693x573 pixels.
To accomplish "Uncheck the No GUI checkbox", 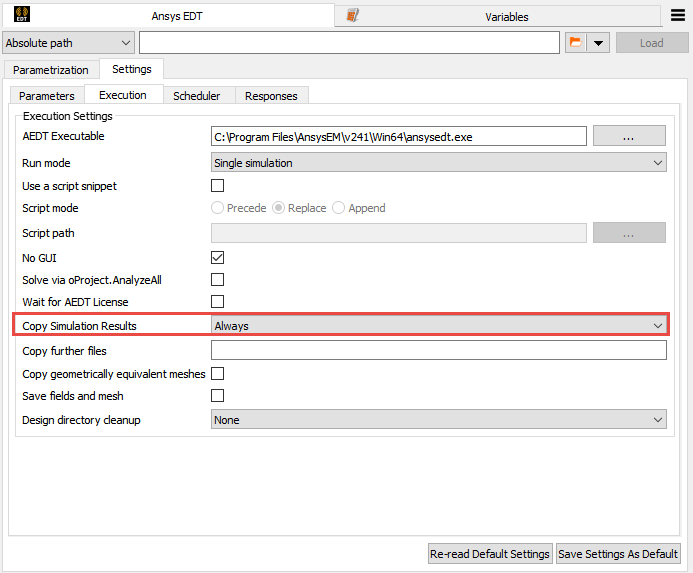I will pos(217,257).
